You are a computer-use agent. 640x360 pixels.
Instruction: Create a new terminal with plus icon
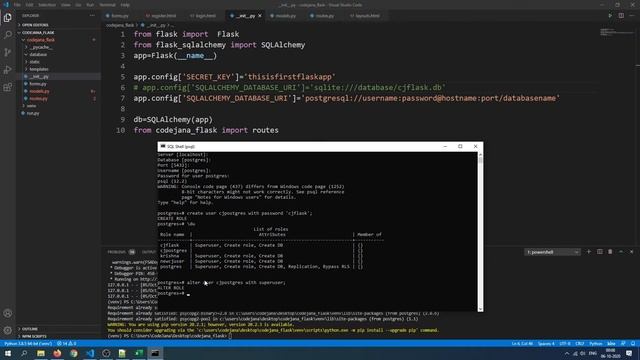(589, 252)
